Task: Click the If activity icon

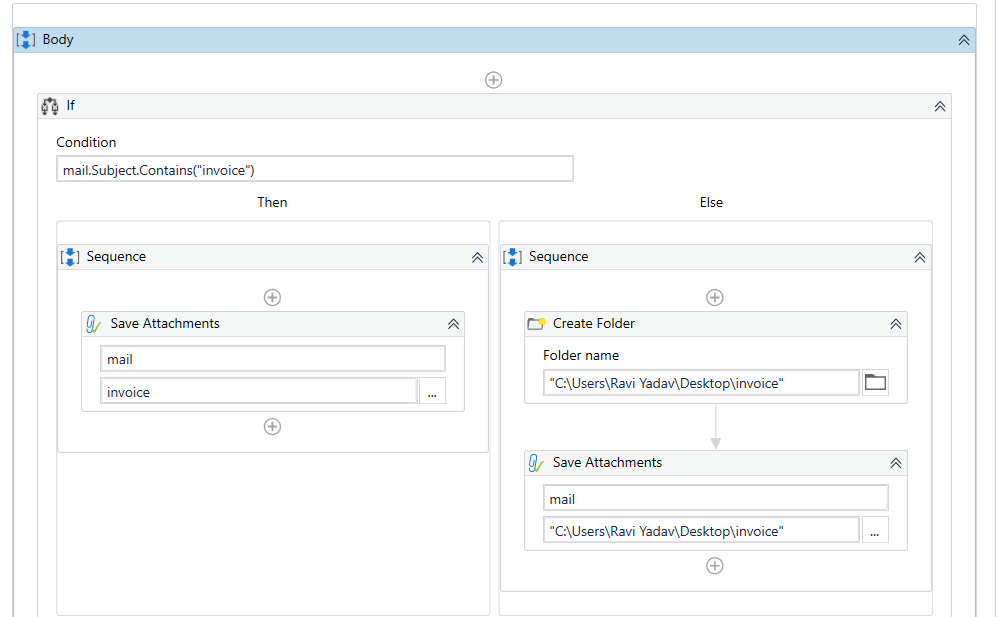Action: 50,105
